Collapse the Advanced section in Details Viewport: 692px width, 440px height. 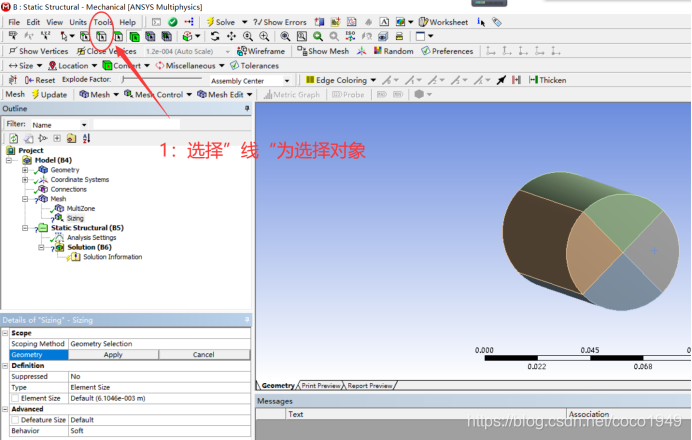tap(5, 409)
